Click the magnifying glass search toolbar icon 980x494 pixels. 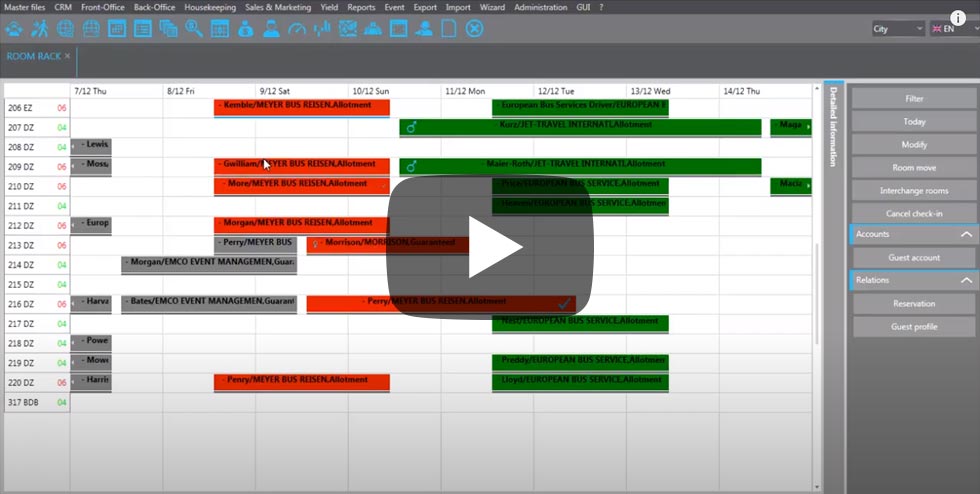(x=194, y=29)
